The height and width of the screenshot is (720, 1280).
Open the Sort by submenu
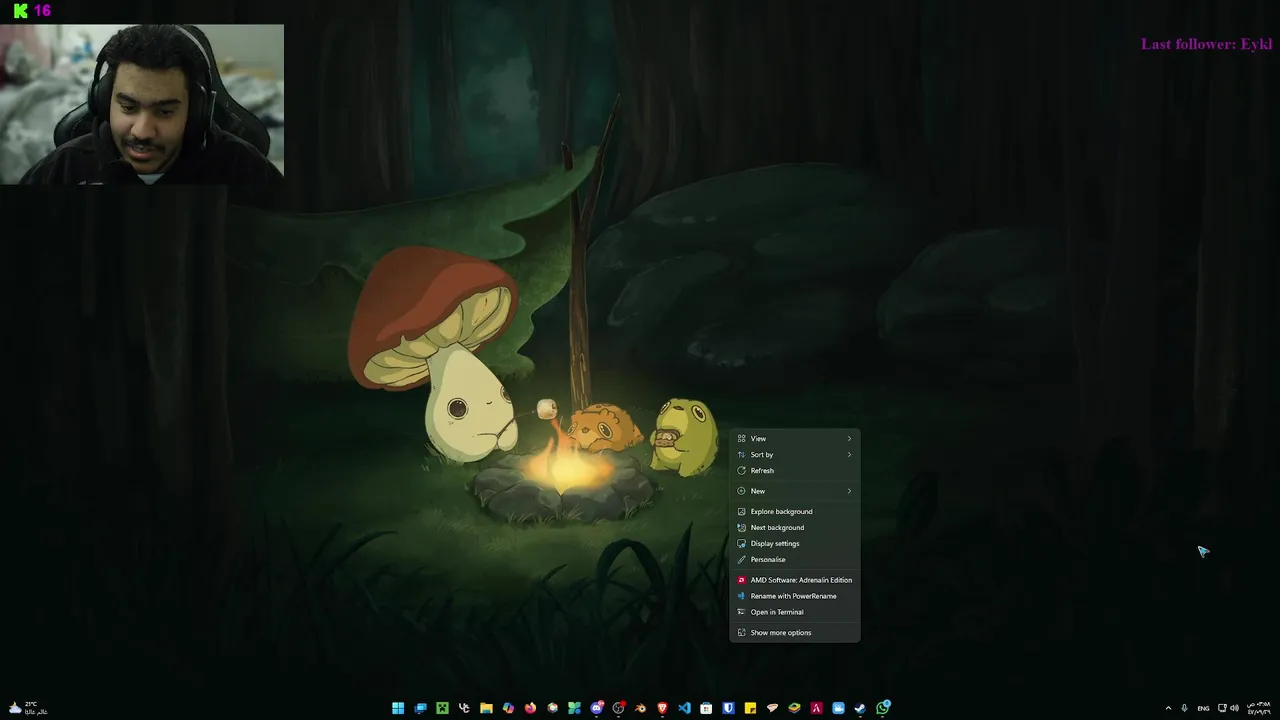(795, 454)
